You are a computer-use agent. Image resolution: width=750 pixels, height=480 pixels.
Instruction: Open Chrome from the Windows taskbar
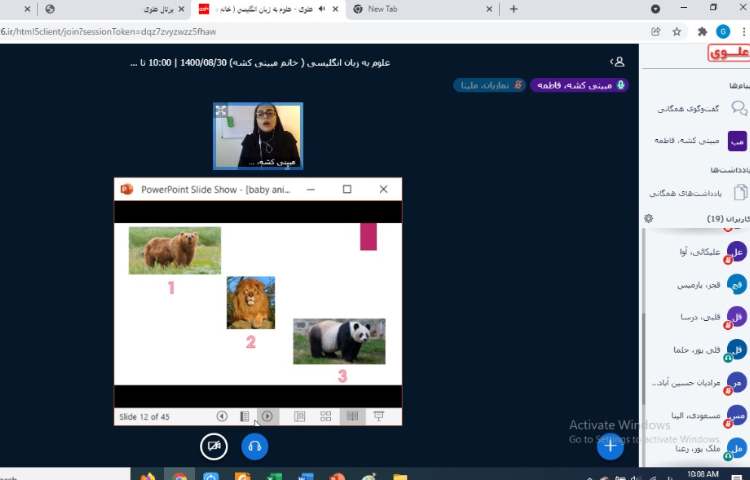pyautogui.click(x=179, y=476)
